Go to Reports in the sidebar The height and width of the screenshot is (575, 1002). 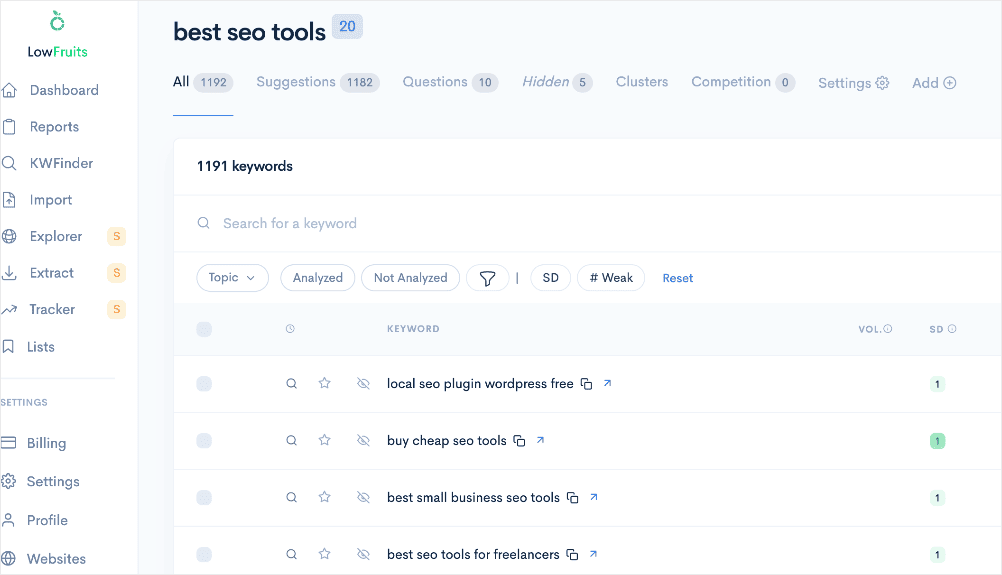tap(41, 126)
